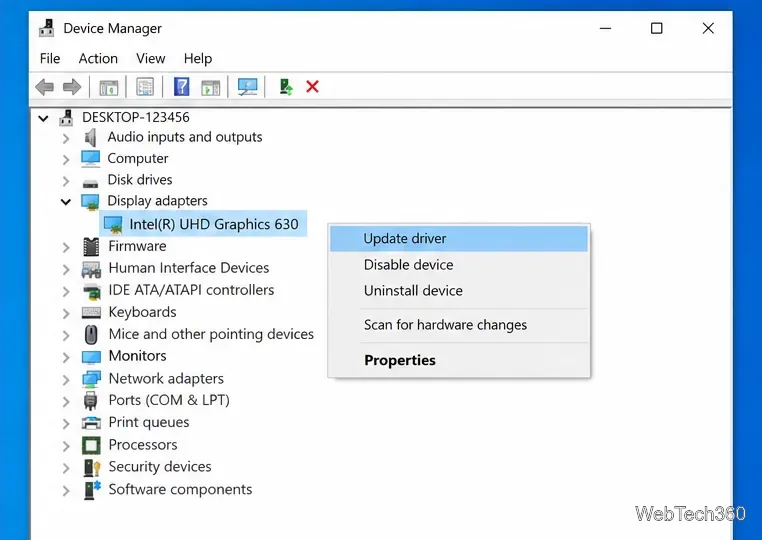Expand the Disk drives chevron
The width and height of the screenshot is (762, 540).
66,181
